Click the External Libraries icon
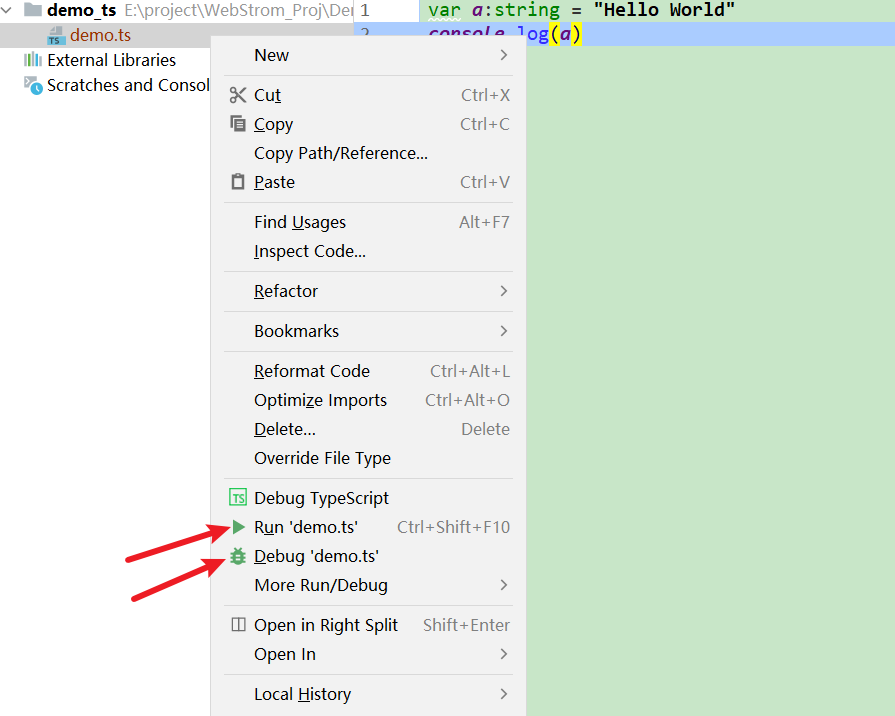 point(33,59)
